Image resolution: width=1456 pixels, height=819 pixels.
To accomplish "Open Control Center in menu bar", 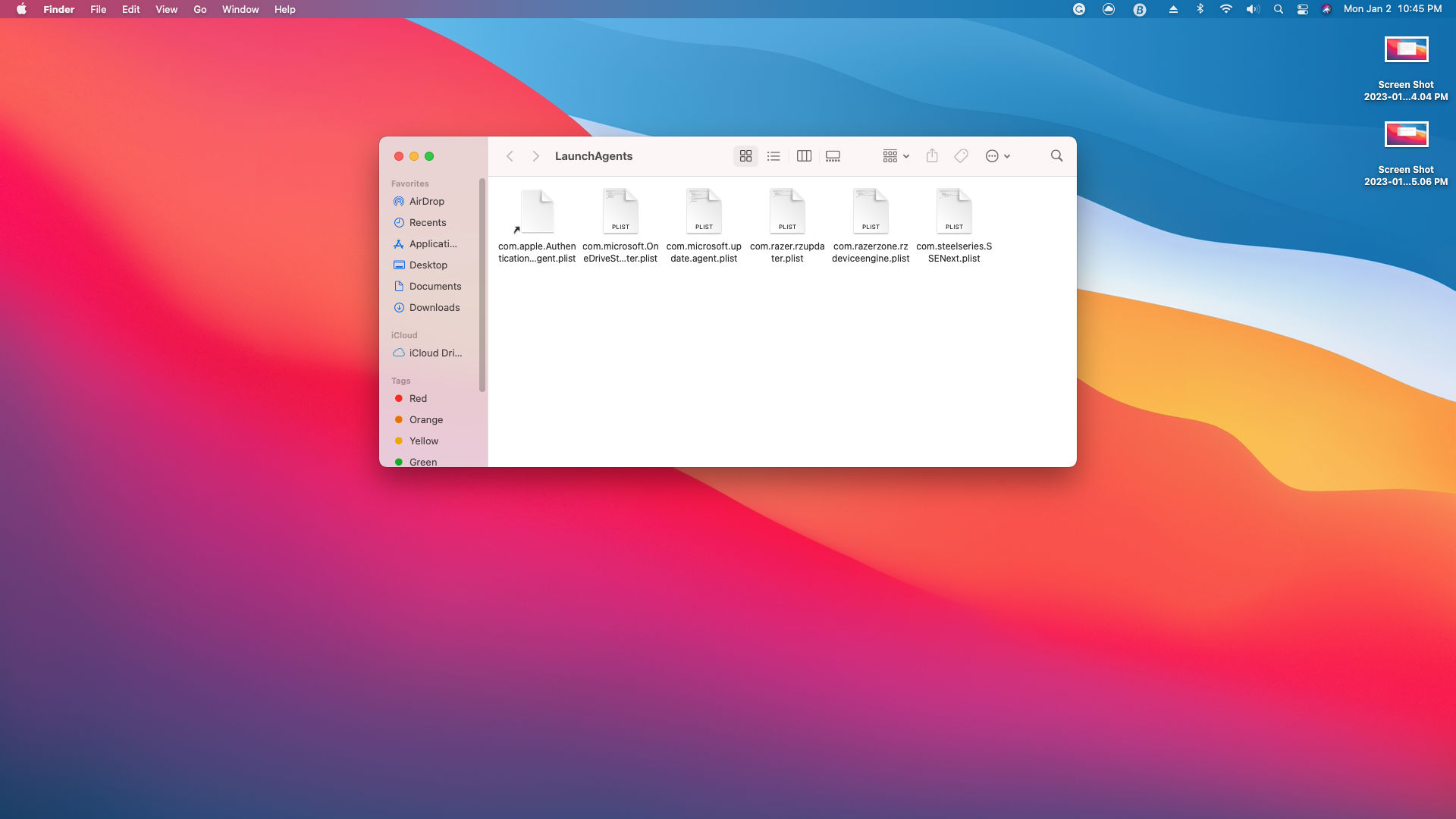I will tap(1303, 9).
